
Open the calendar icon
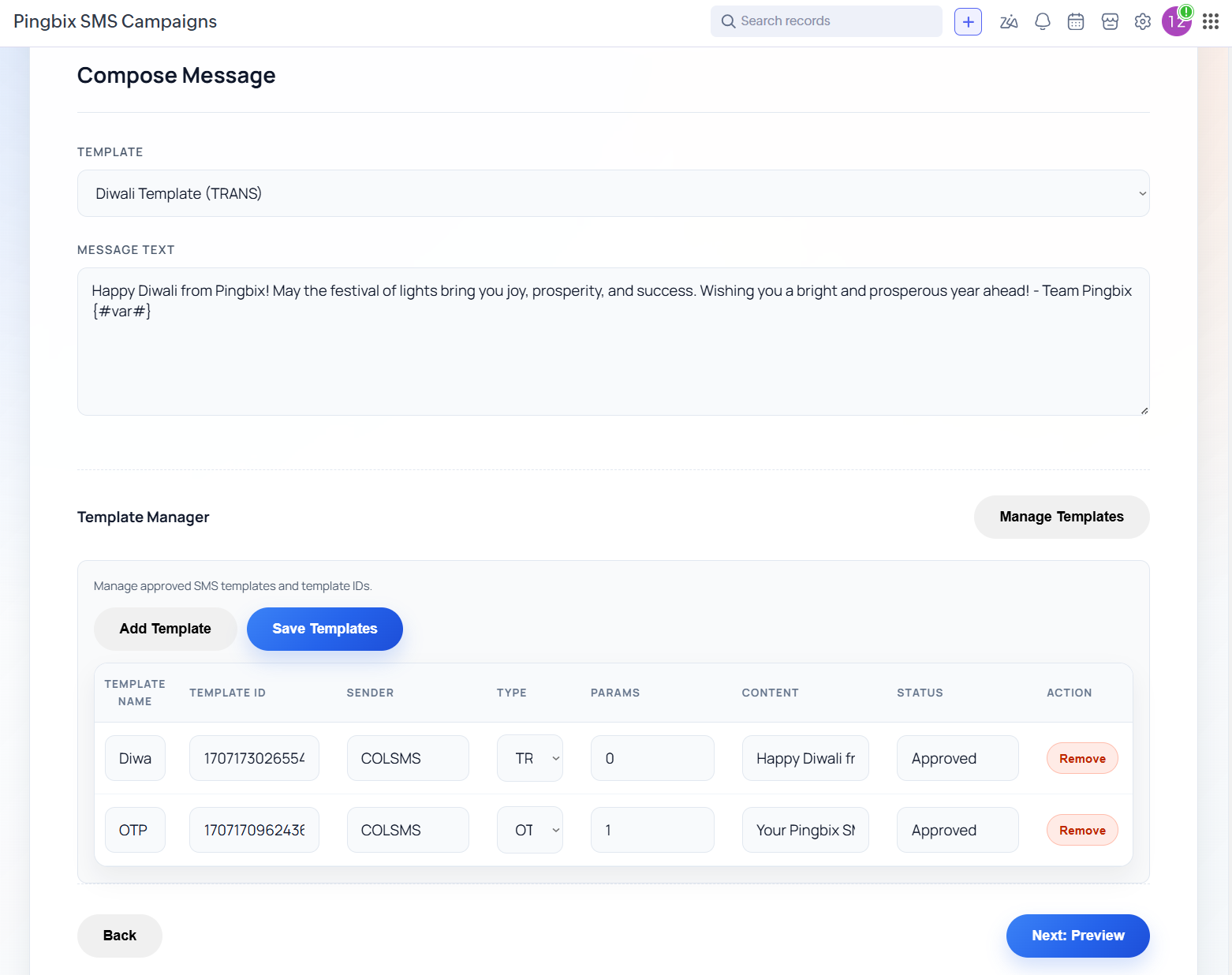point(1075,21)
